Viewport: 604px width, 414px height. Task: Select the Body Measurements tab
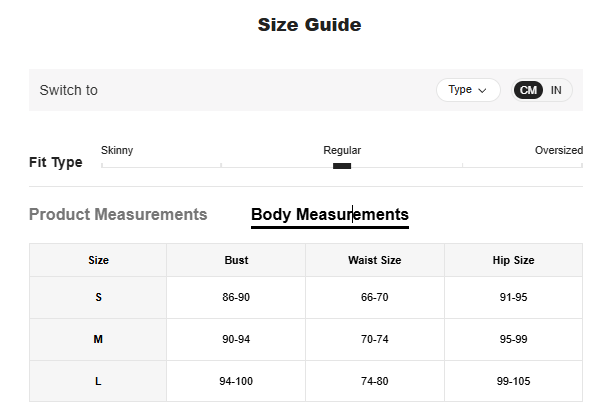coord(329,214)
